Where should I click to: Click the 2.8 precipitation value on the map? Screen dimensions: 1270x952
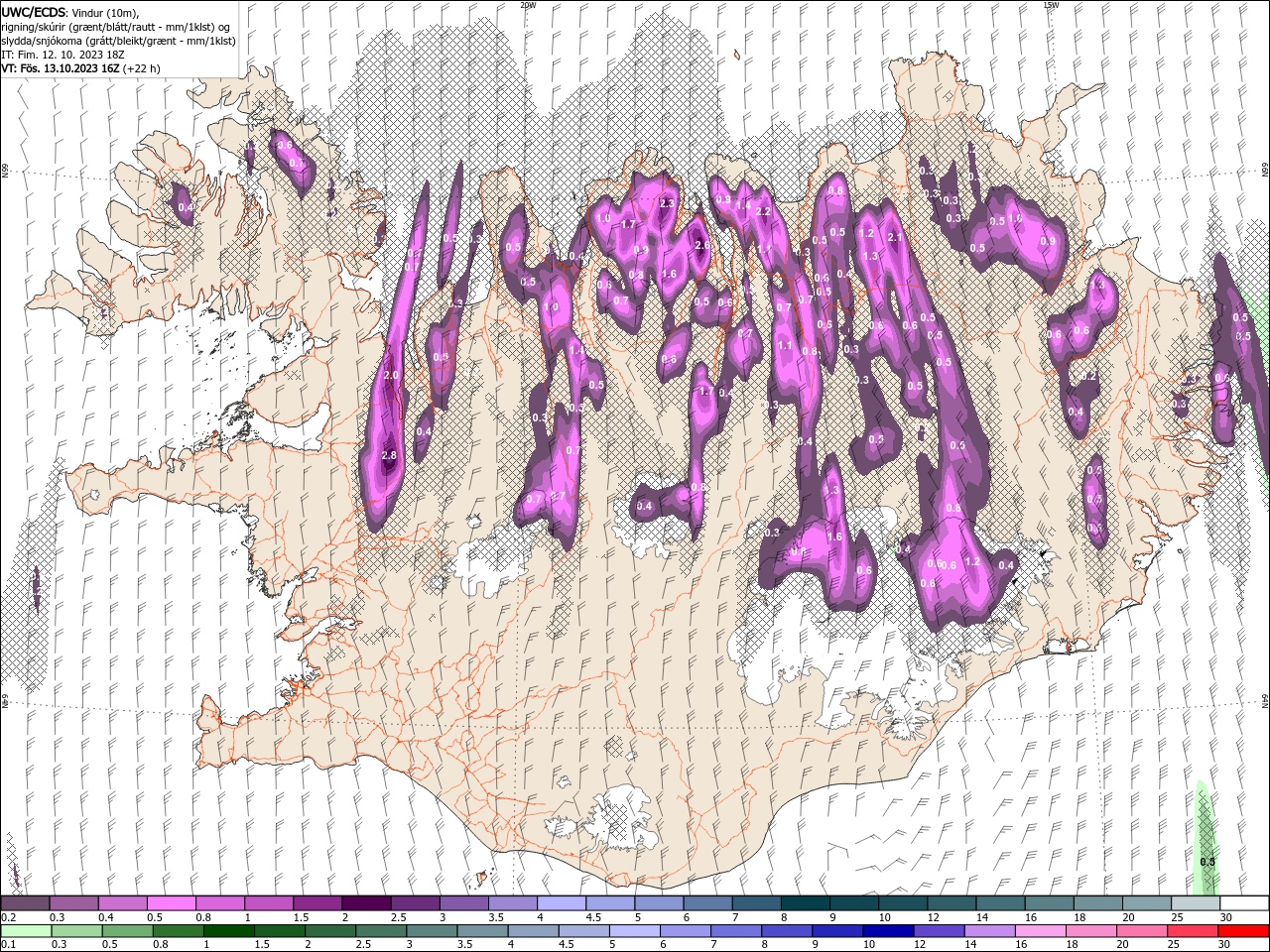coord(389,455)
